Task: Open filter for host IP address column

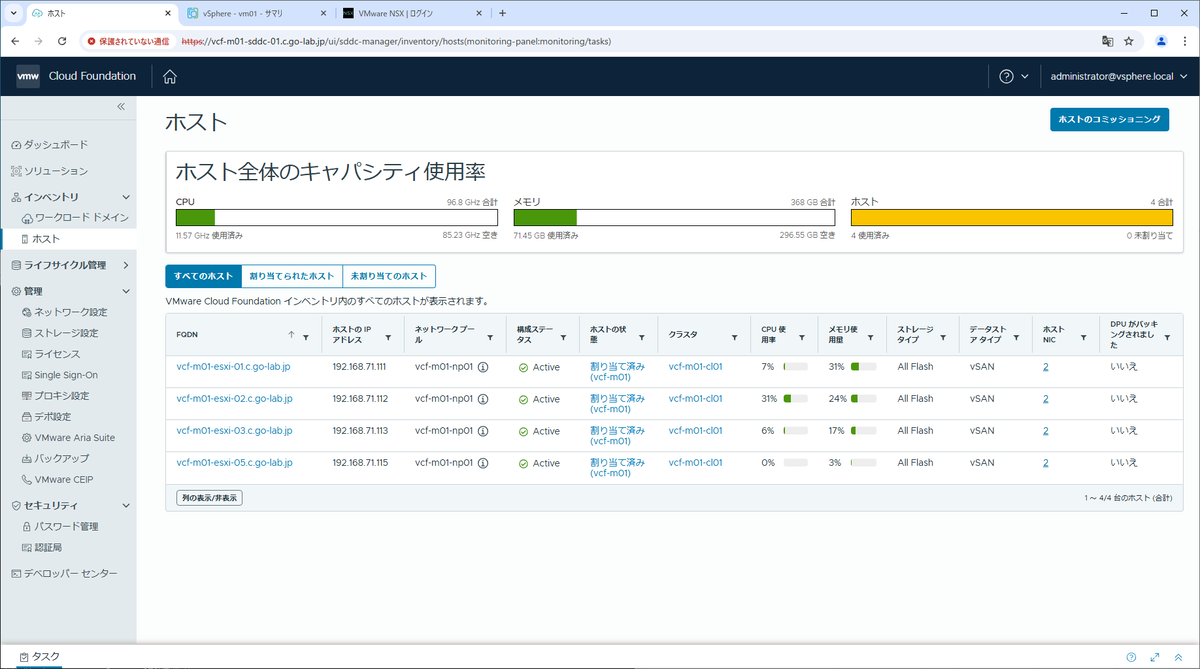Action: pos(388,337)
